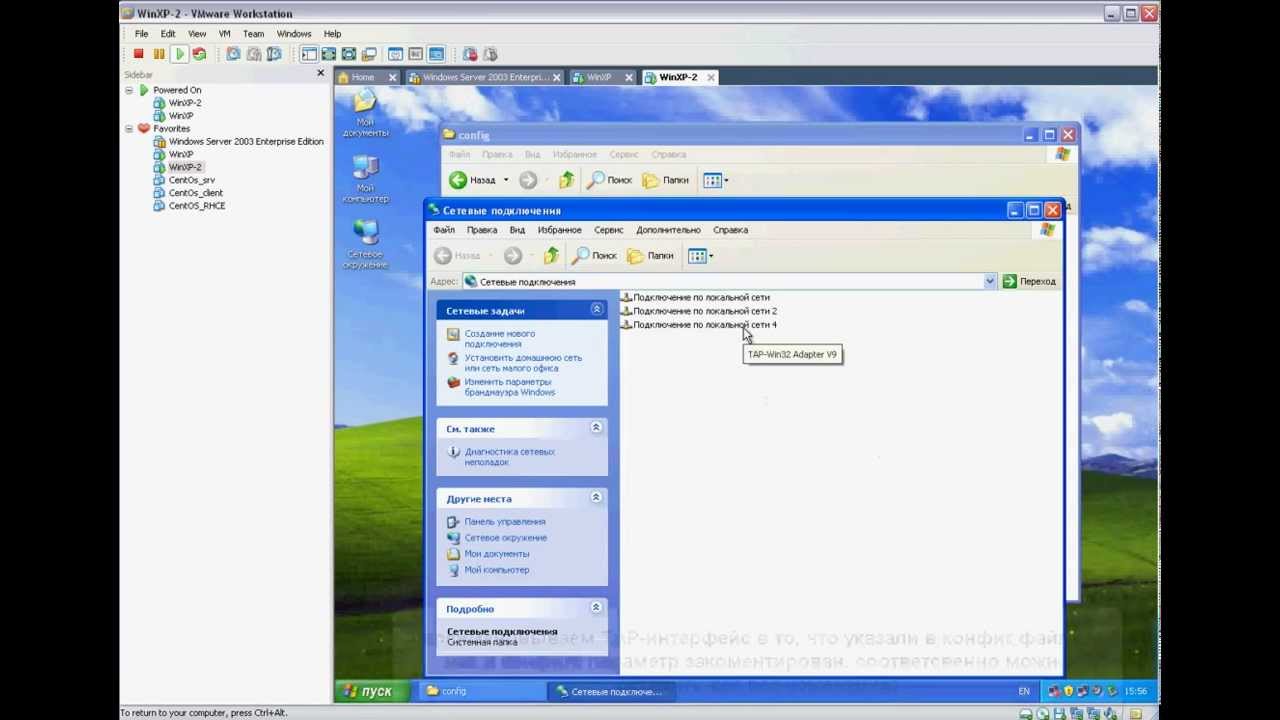Open the Мои документы desktop icon

(x=365, y=113)
